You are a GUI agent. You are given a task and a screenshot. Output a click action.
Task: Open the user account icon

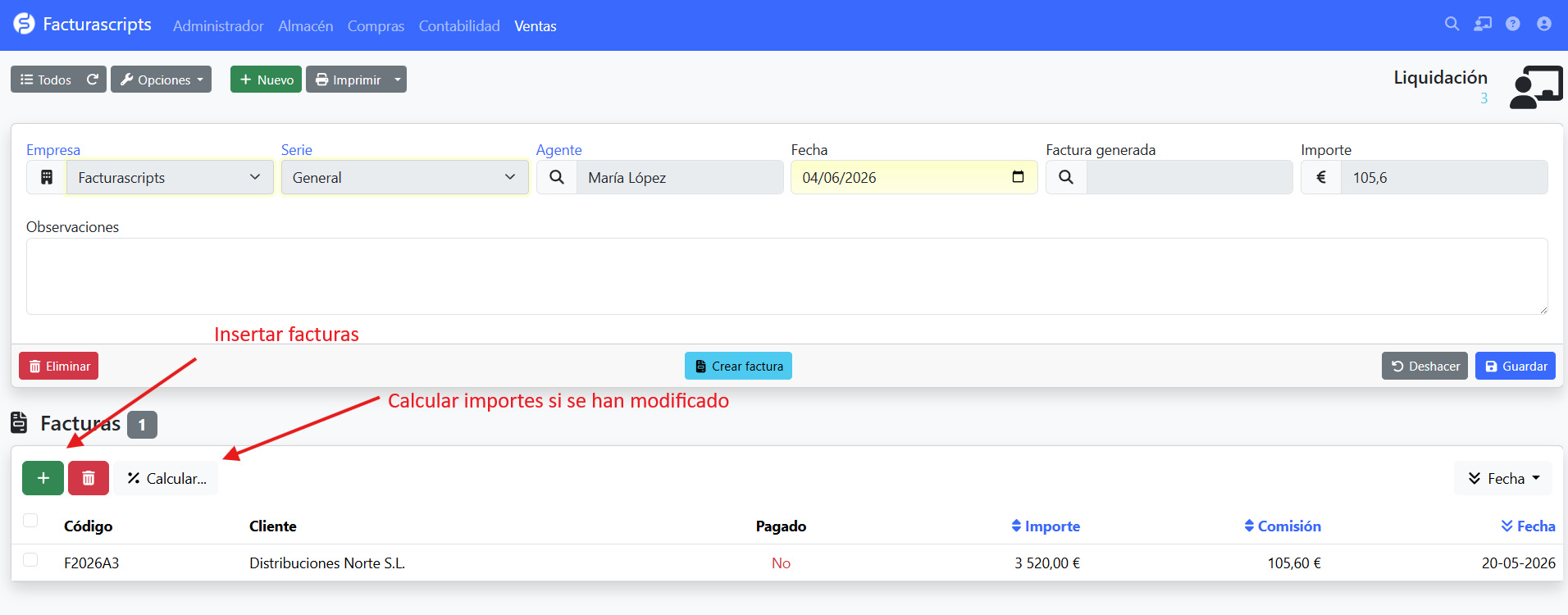click(1544, 25)
